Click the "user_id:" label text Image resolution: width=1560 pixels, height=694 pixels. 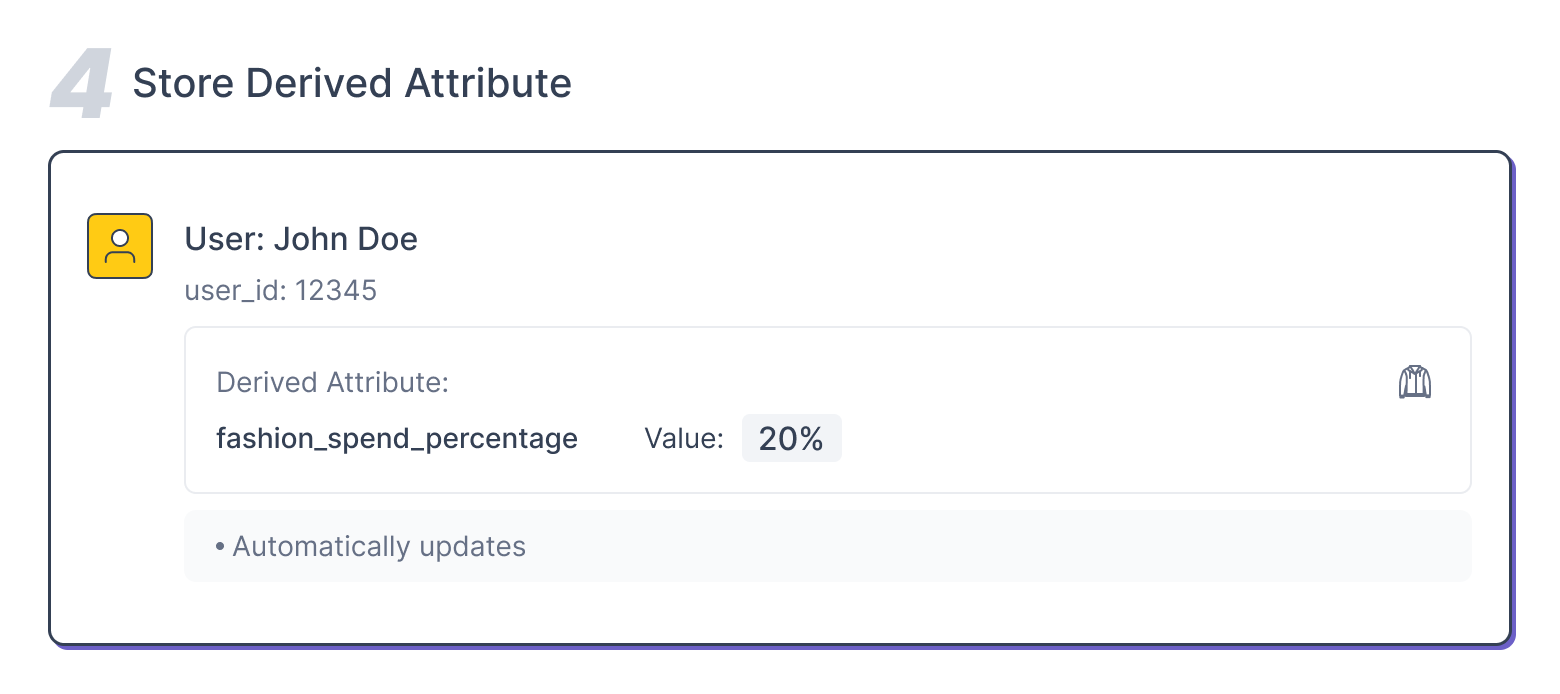(x=235, y=291)
